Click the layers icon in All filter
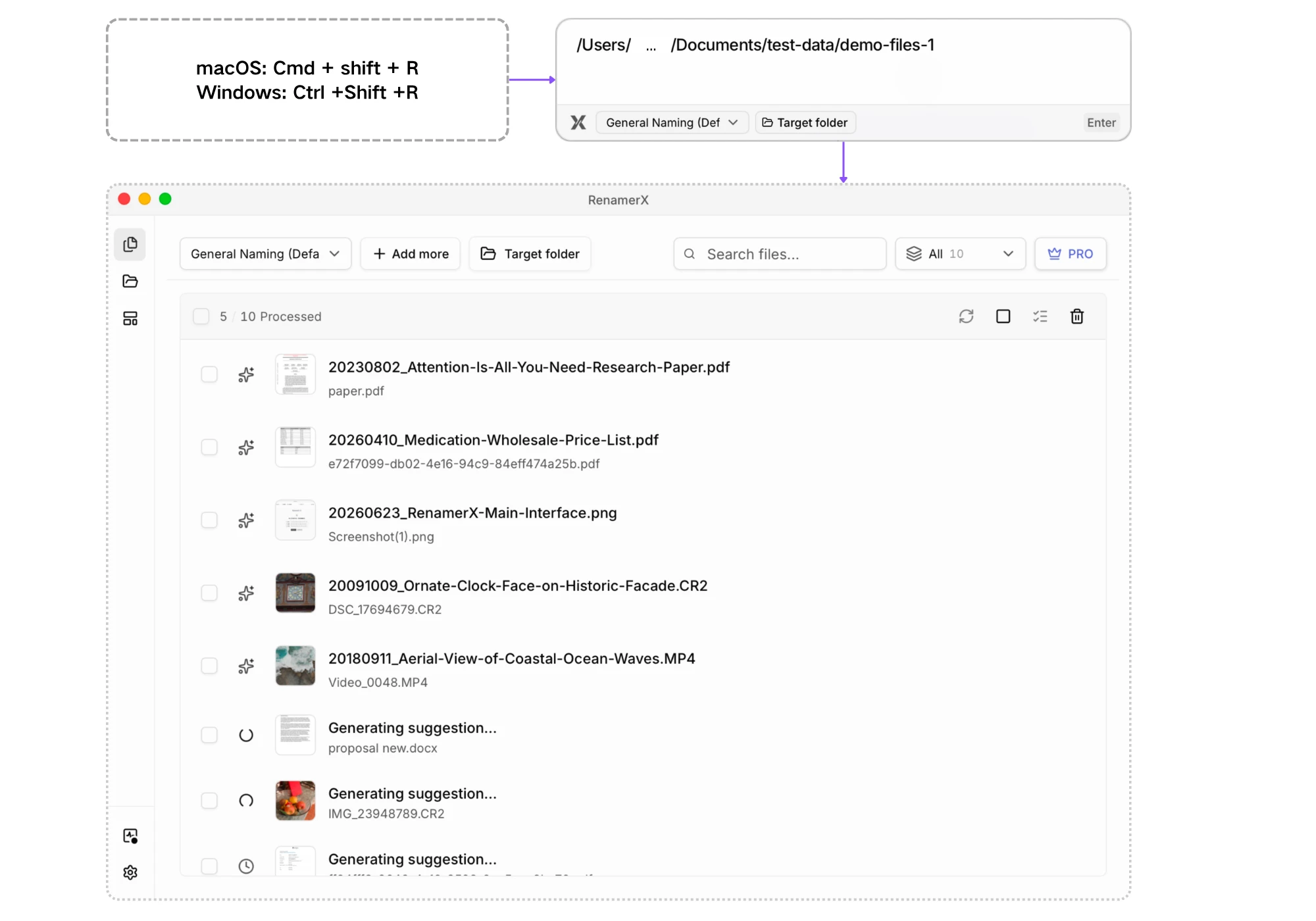Screen dimensions: 1316x921 914,254
